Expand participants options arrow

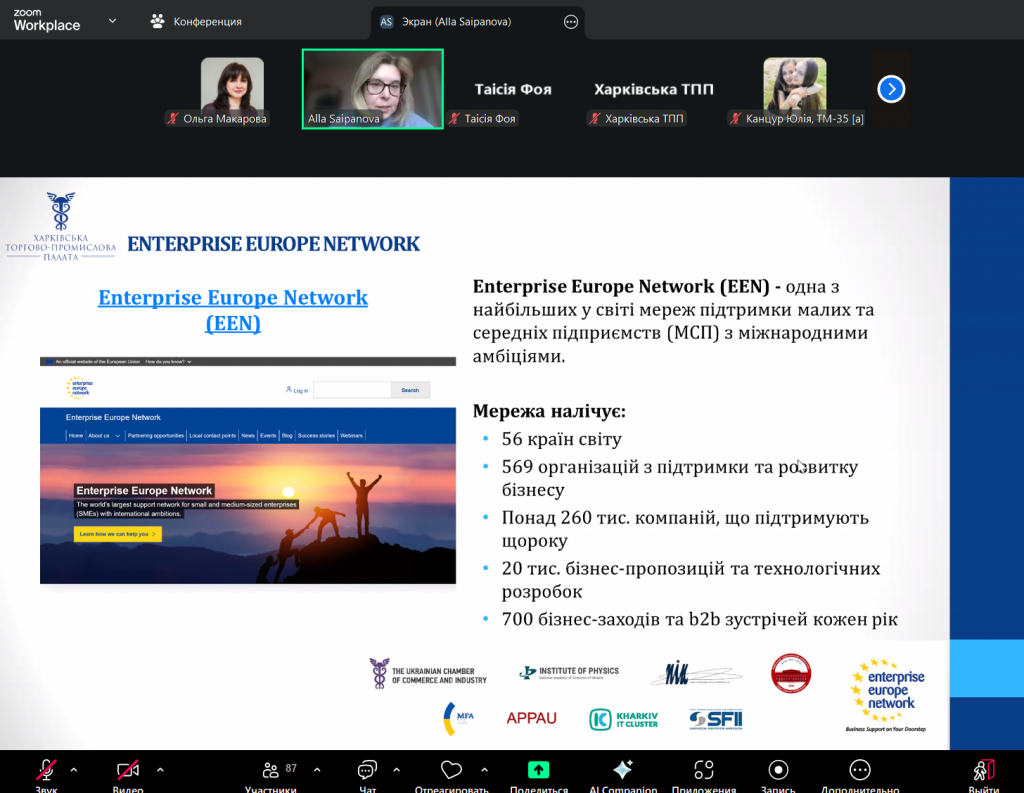click(x=317, y=770)
